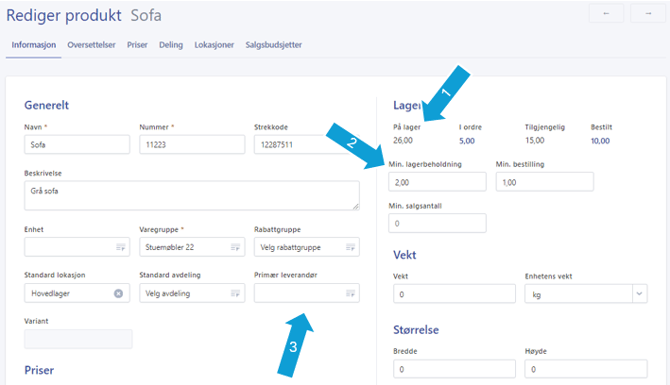Go to the next product arrow
The image size is (670, 385).
tap(648, 13)
